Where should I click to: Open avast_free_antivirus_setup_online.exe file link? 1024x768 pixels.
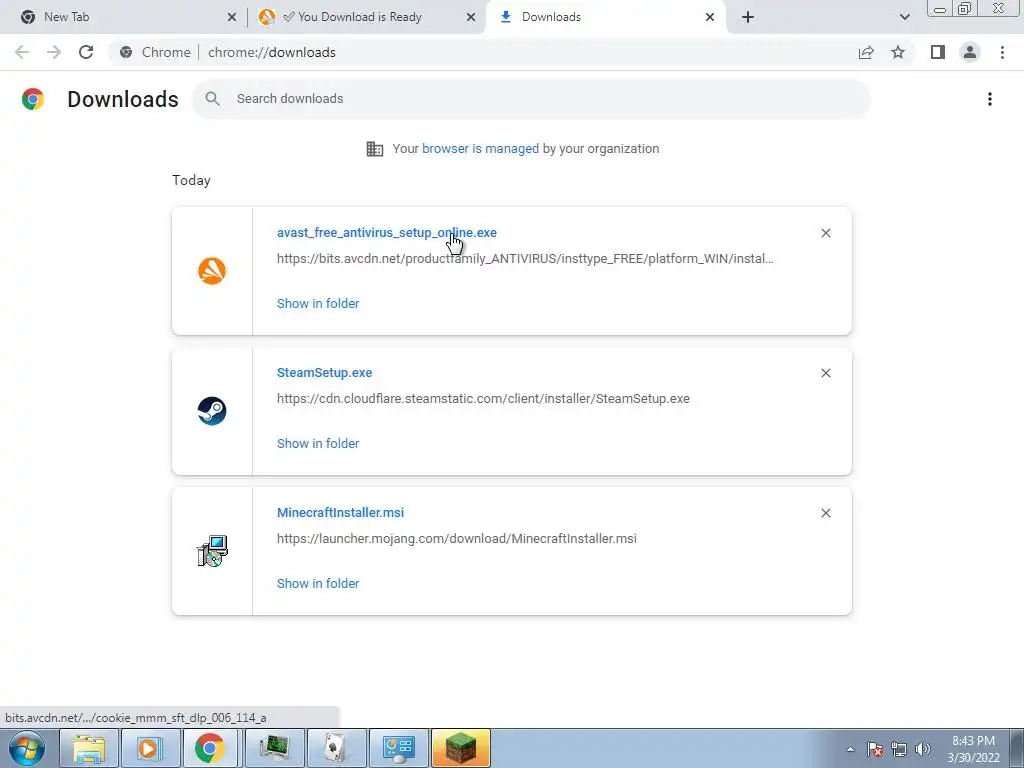coord(387,233)
